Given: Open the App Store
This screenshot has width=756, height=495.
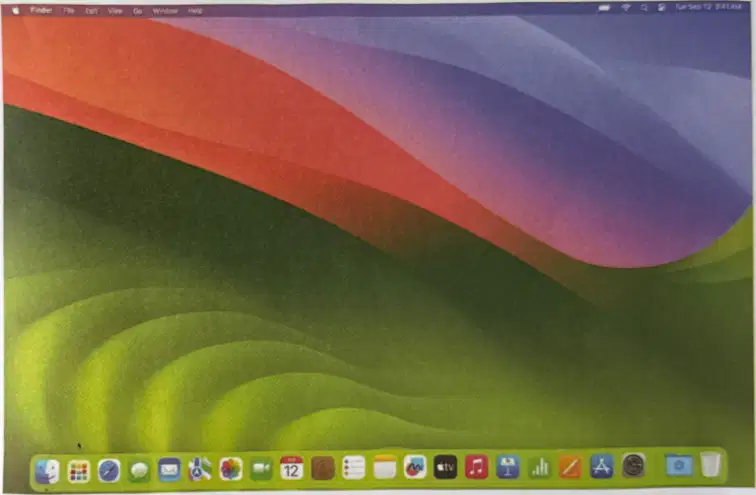Looking at the screenshot, I should point(602,466).
